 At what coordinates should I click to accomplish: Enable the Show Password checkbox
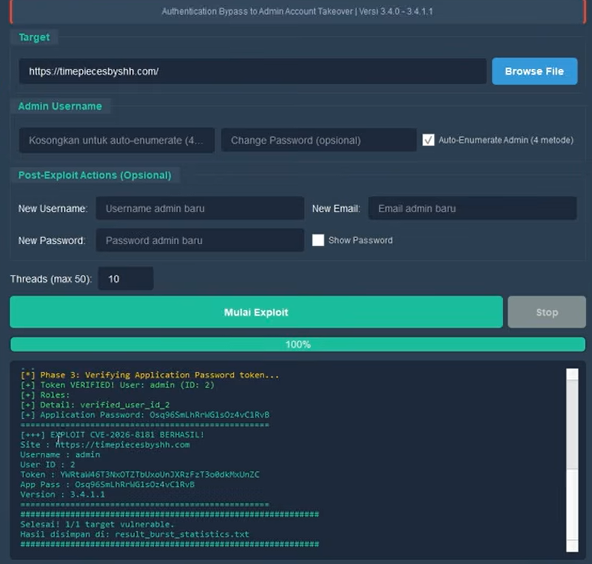point(318,240)
